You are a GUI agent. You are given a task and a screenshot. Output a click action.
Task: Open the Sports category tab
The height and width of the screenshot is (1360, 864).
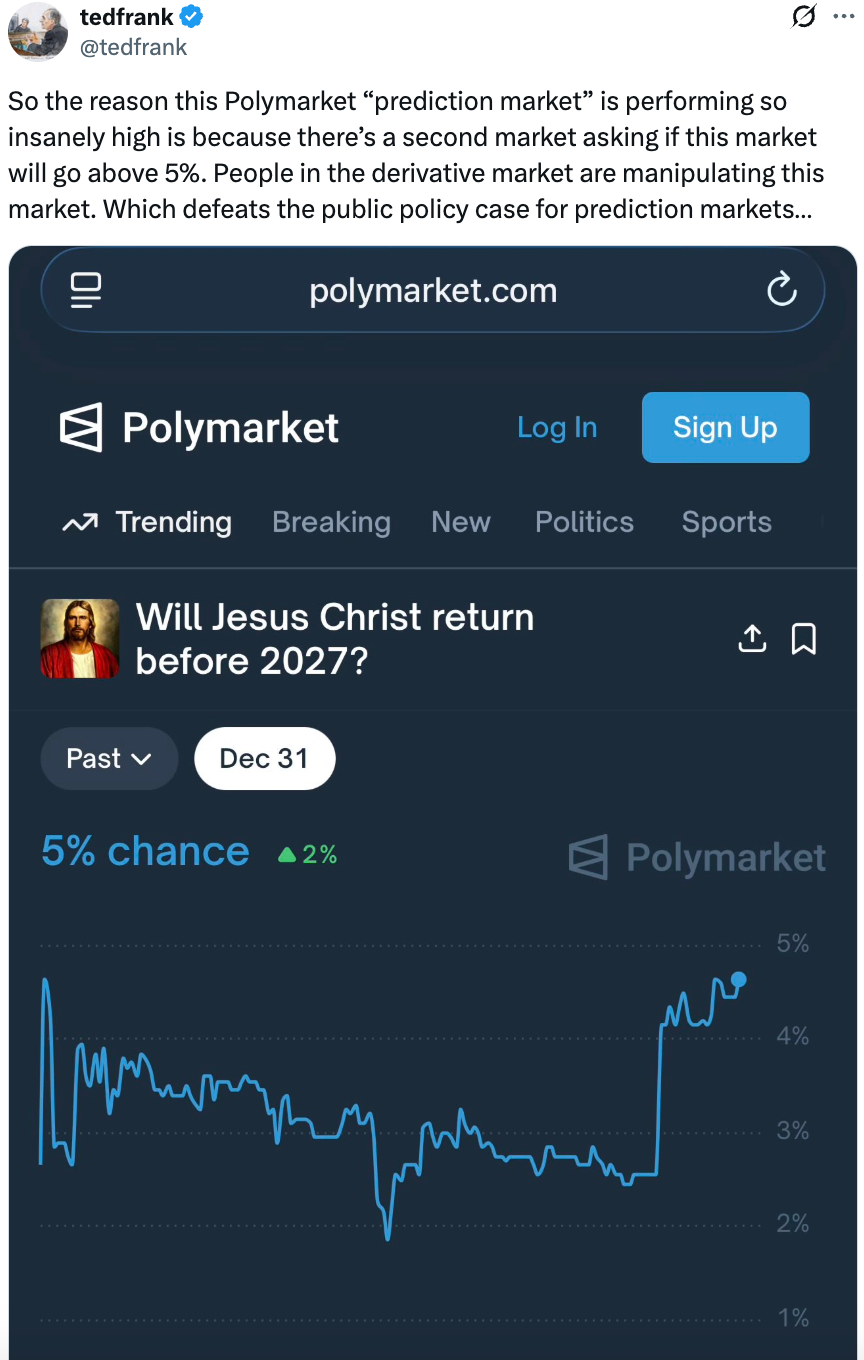point(726,522)
